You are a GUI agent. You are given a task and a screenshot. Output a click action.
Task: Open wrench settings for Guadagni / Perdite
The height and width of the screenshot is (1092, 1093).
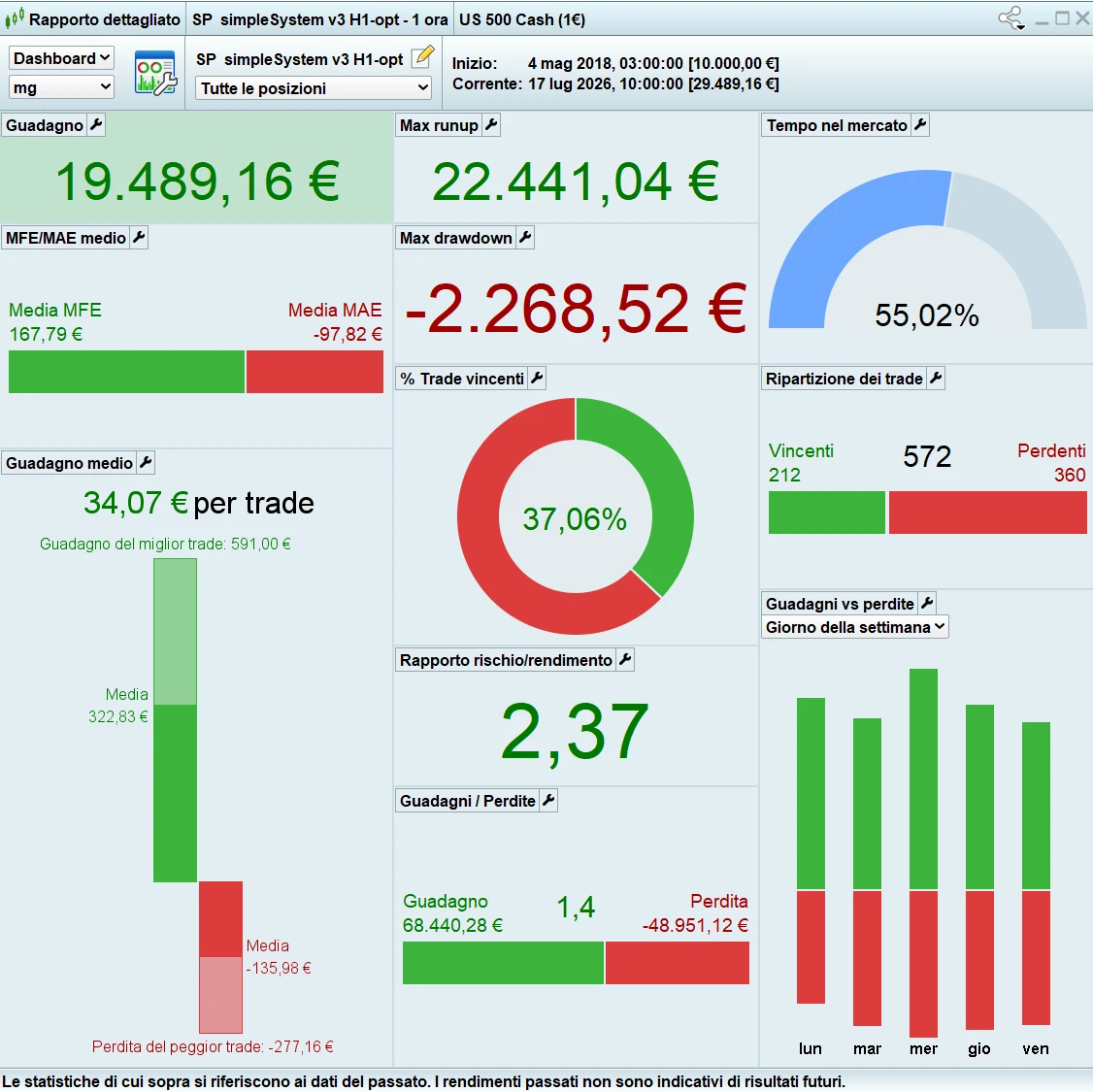point(548,801)
